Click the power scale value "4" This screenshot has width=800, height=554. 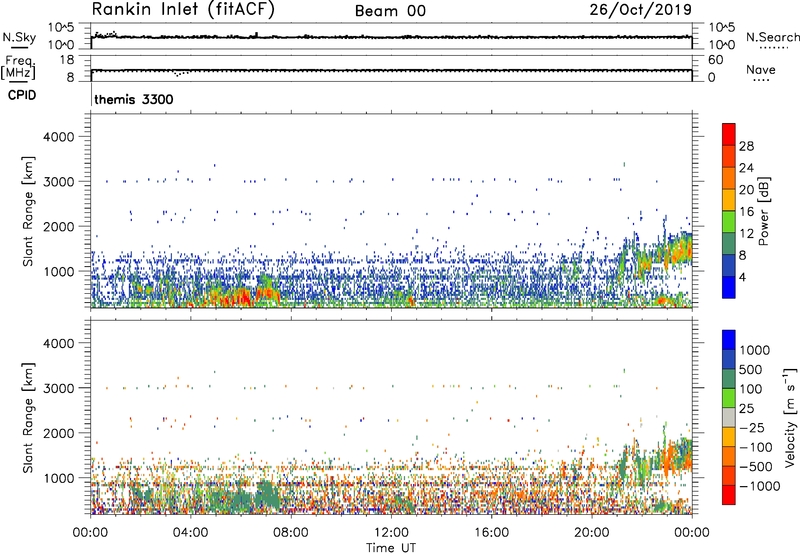point(743,278)
